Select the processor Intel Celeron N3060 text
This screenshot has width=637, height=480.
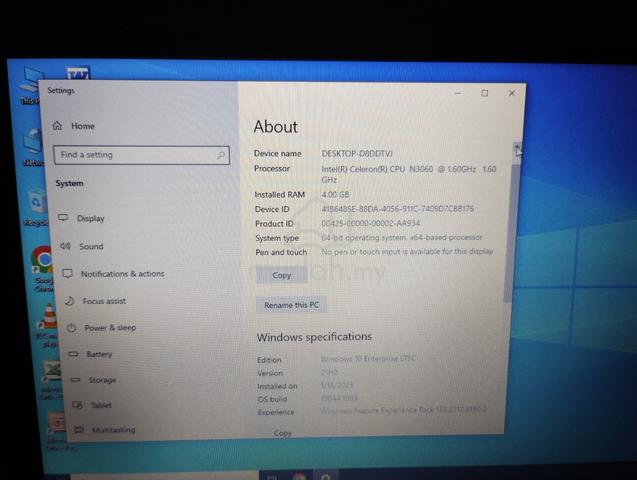click(x=409, y=174)
